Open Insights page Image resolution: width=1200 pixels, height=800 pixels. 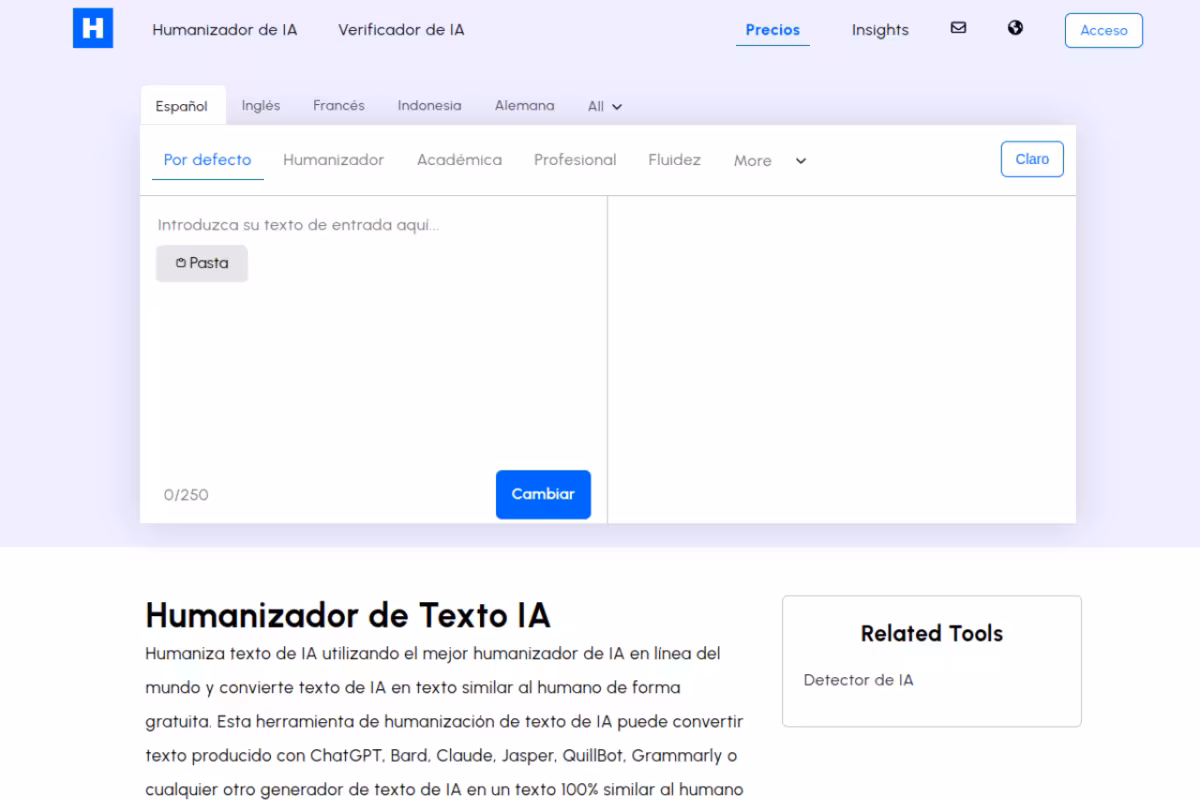point(880,30)
